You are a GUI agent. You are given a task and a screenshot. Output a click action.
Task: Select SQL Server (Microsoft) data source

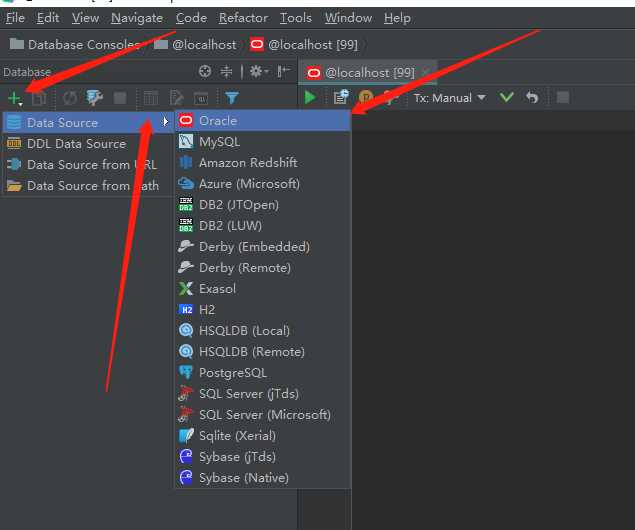click(263, 415)
